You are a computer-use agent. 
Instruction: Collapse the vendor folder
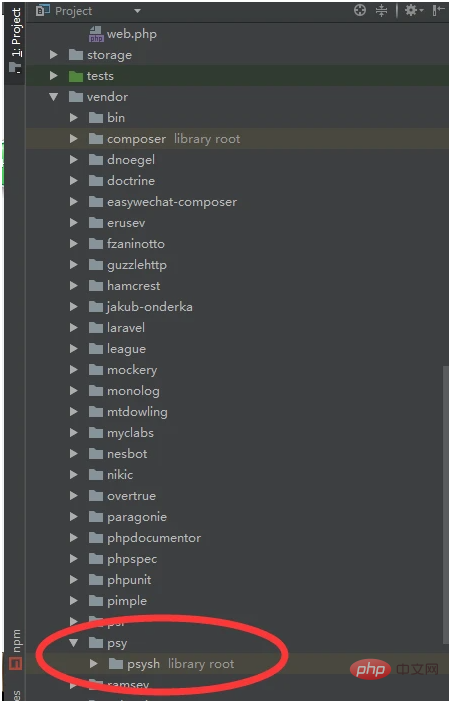click(54, 97)
